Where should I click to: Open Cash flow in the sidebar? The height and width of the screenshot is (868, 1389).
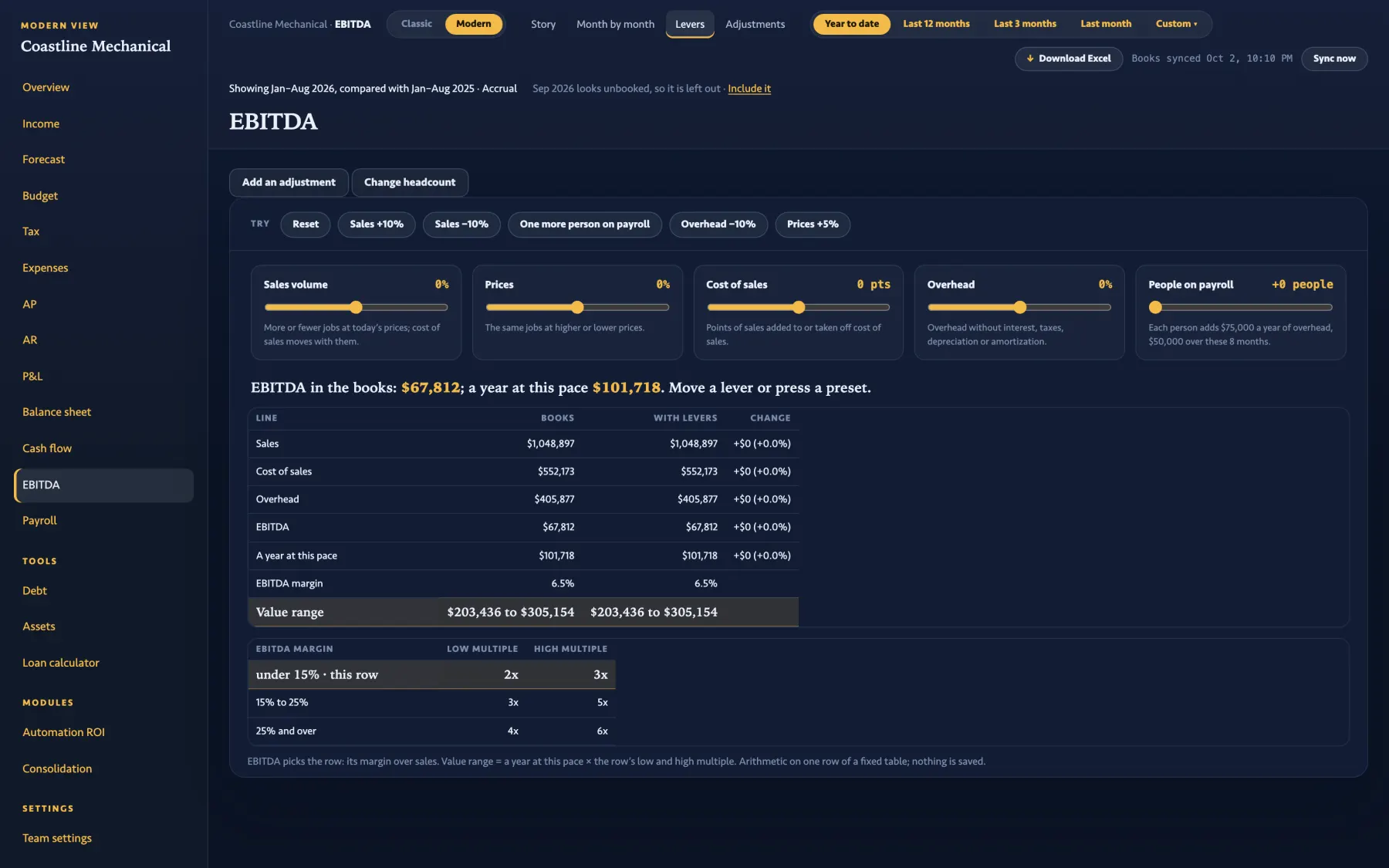[47, 448]
